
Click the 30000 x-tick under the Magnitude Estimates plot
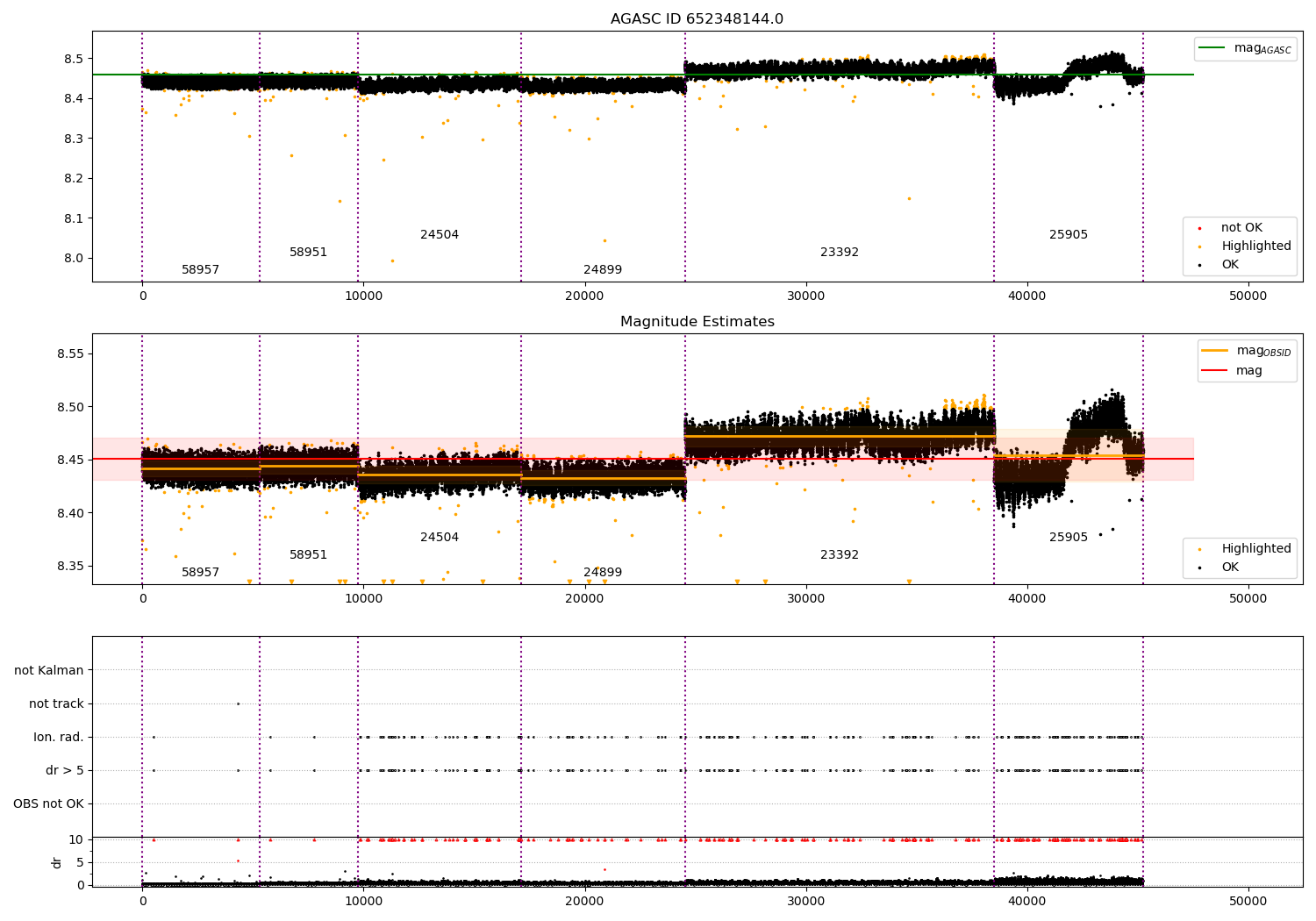click(x=805, y=598)
